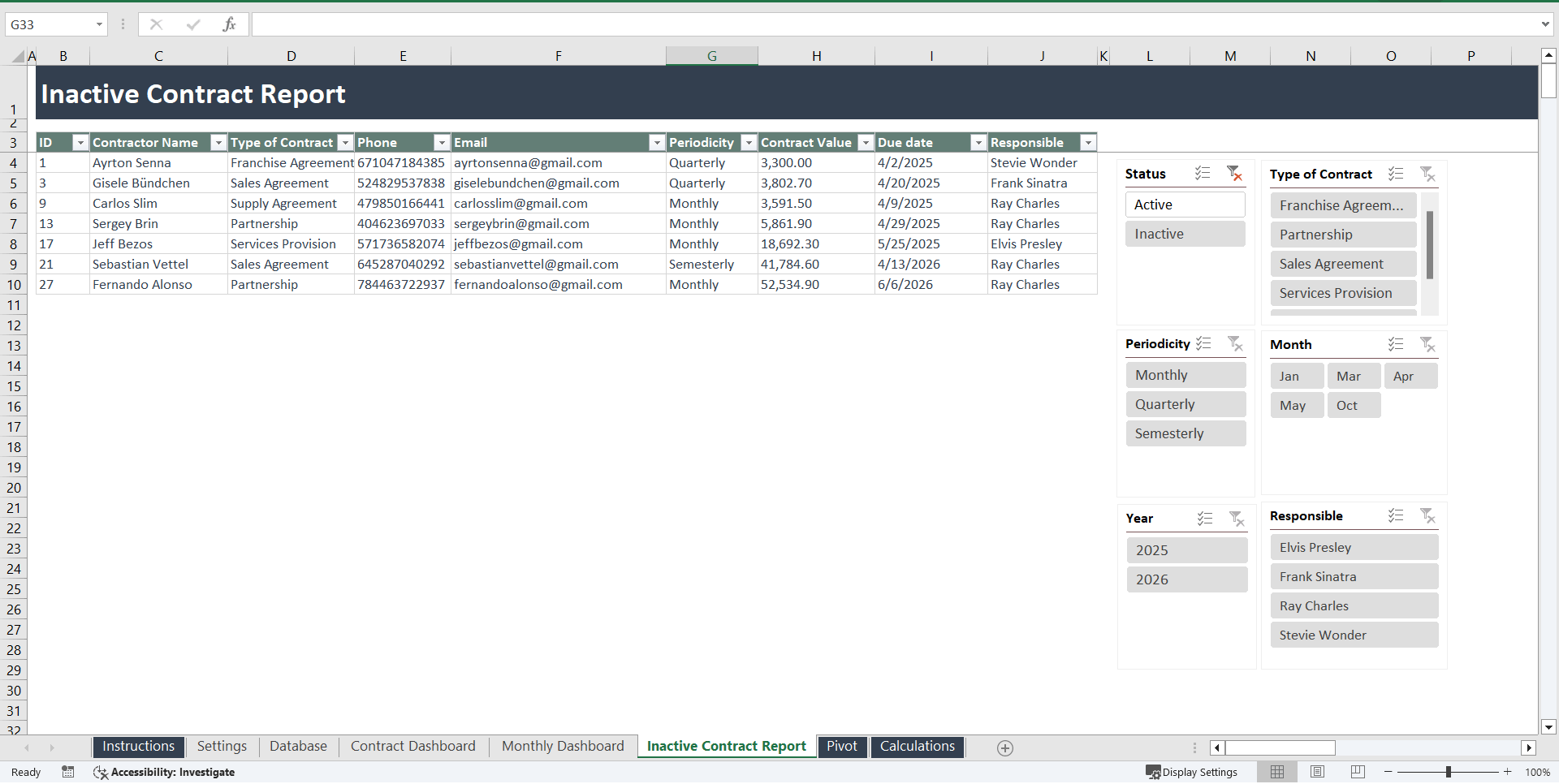Open the Email column filter dropdown
The image size is (1559, 784).
pyautogui.click(x=657, y=143)
